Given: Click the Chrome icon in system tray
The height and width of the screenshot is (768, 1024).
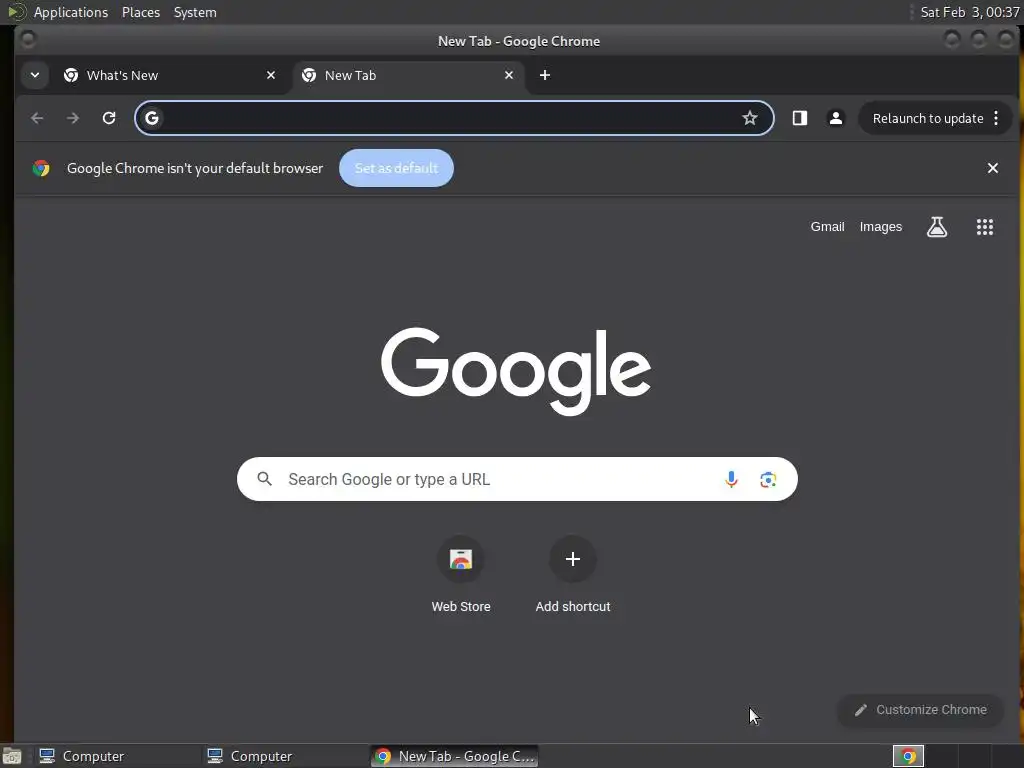Looking at the screenshot, I should pyautogui.click(x=908, y=756).
